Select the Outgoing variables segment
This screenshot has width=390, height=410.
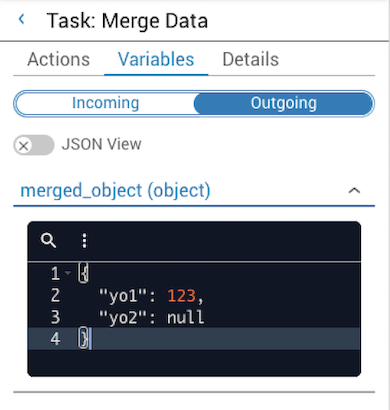[283, 103]
